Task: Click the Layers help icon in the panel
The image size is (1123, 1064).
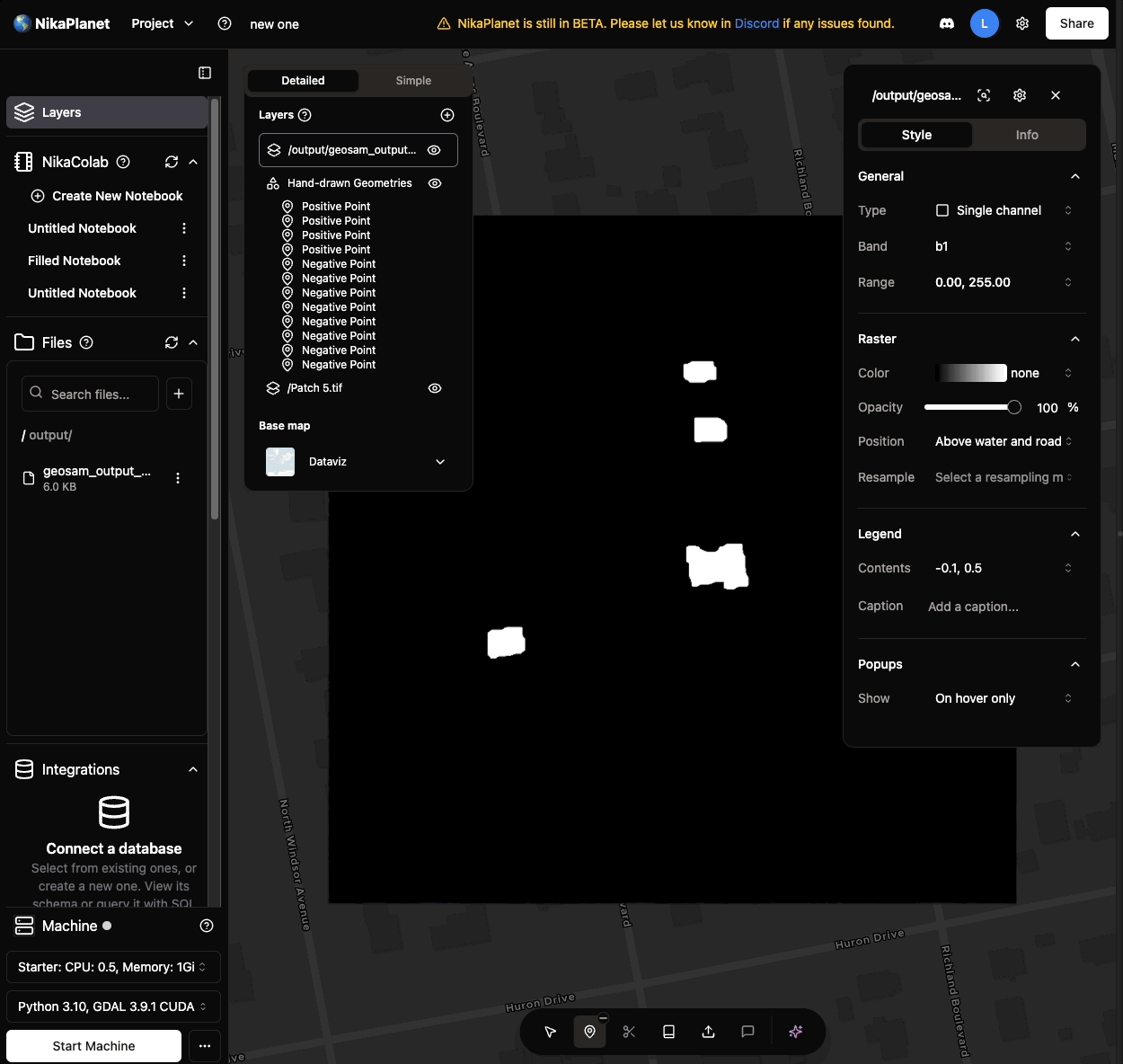Action: point(305,115)
